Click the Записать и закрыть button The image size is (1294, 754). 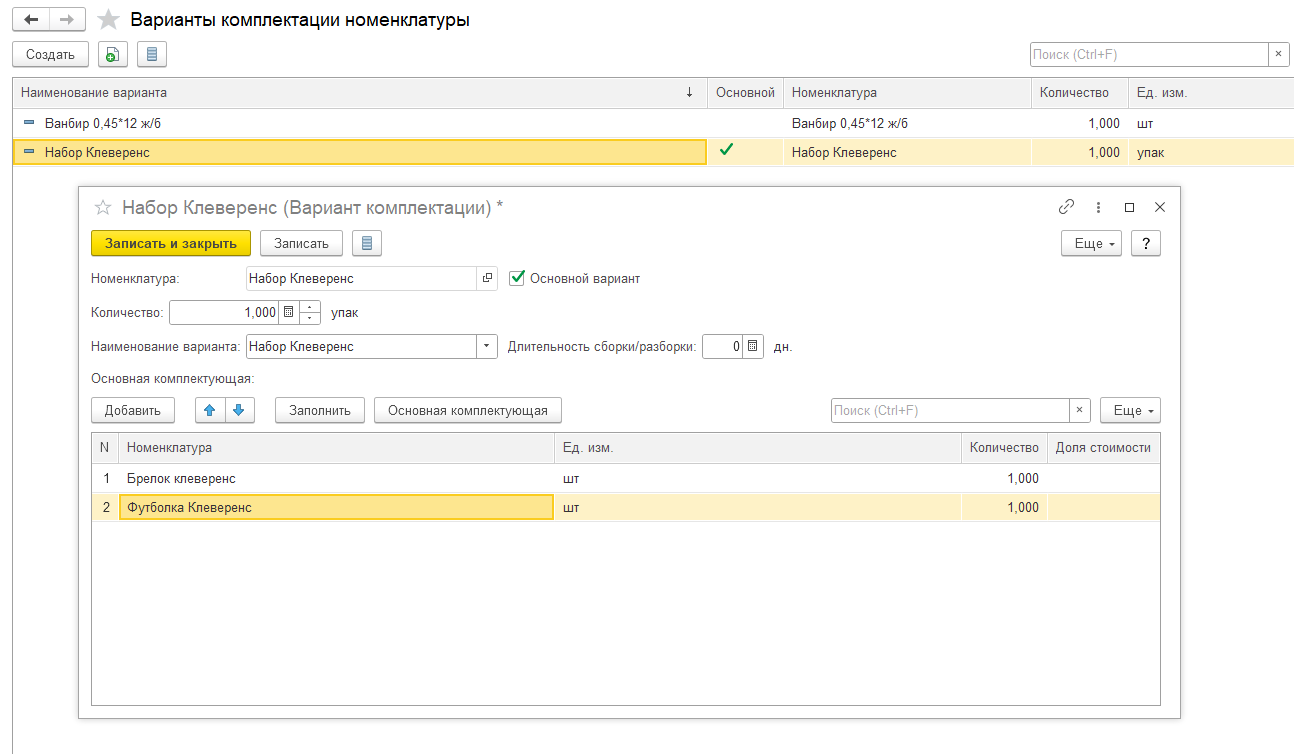click(x=171, y=243)
